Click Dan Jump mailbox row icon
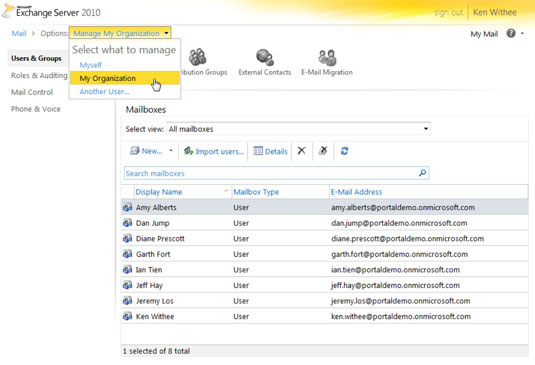This screenshot has width=535, height=365. (x=127, y=223)
